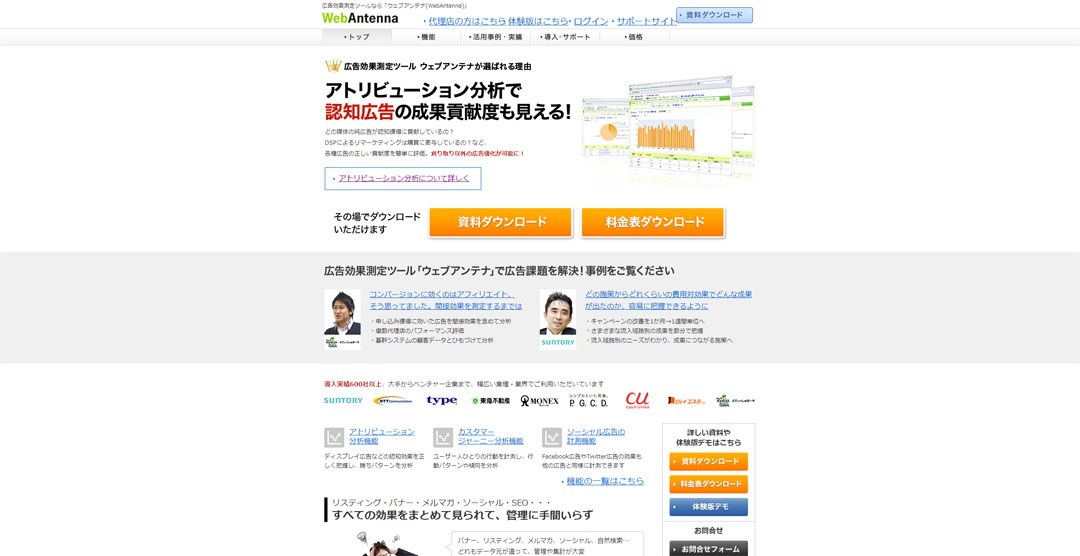Click the ジェイエスピー logo
Screen dimensions: 1080x556
click(x=686, y=400)
